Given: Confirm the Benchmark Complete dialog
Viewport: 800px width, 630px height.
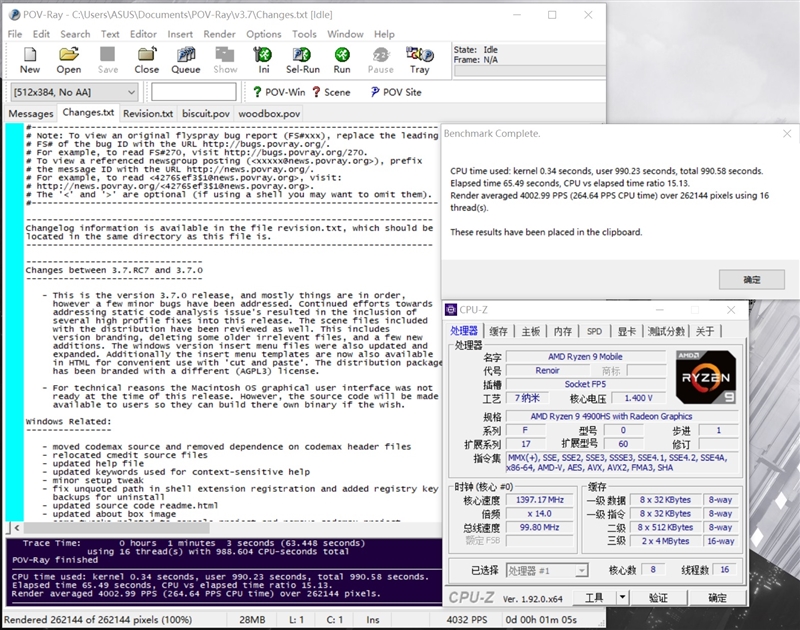Looking at the screenshot, I should [x=751, y=279].
